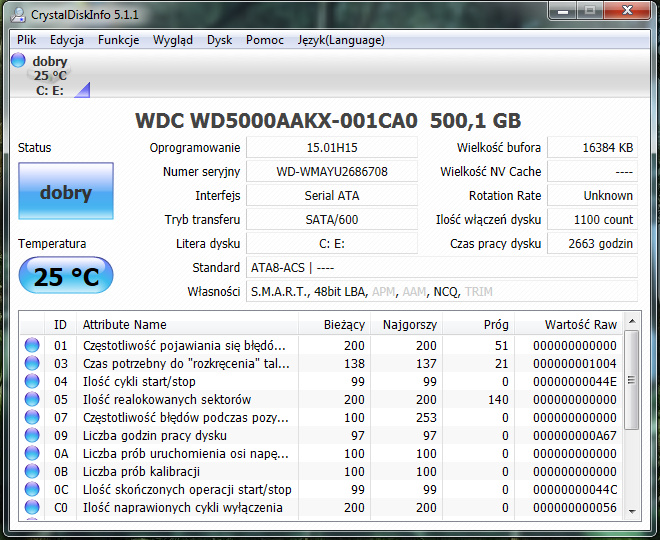Select the disk status orb above C: E:
This screenshot has width=660, height=540.
pyautogui.click(x=19, y=60)
